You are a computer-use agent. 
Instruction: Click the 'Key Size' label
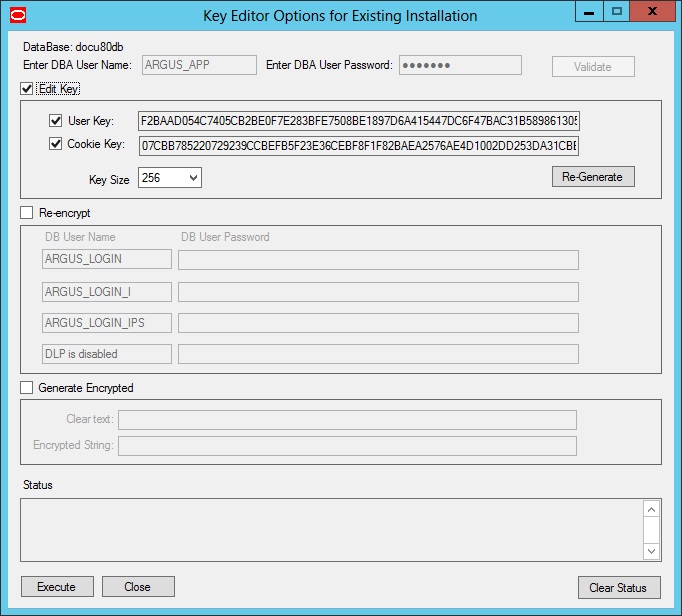(109, 180)
